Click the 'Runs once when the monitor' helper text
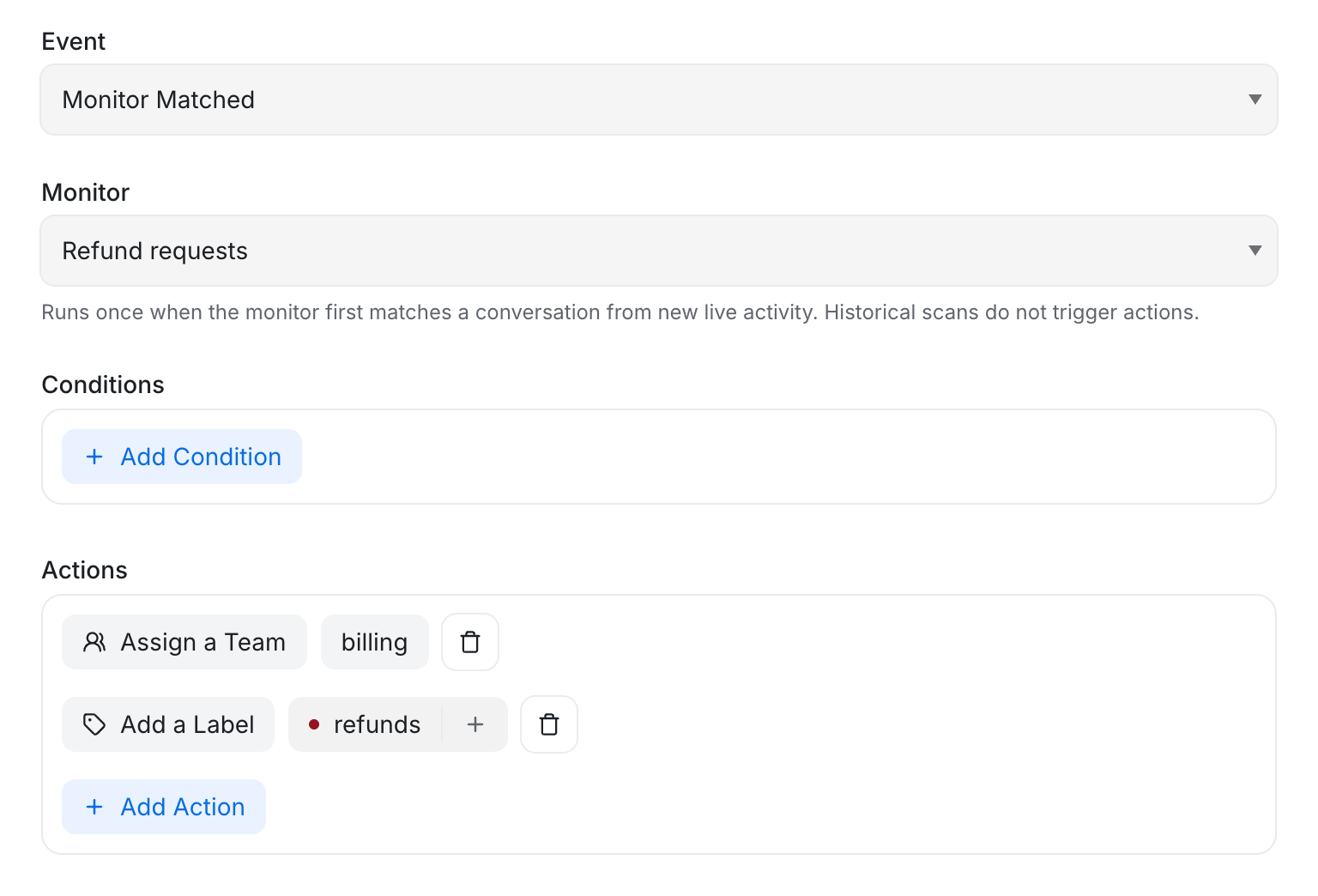The image size is (1318, 896). (x=620, y=312)
